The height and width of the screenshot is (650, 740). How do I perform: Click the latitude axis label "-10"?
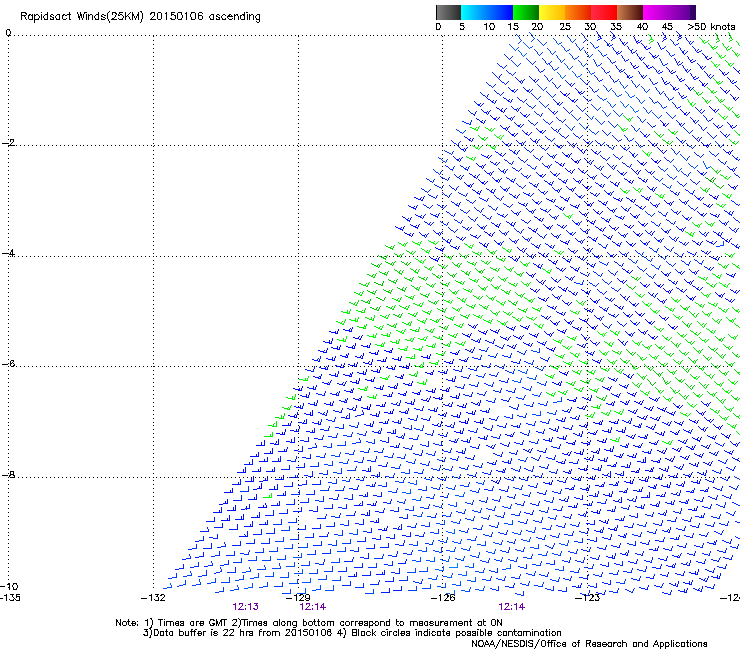point(9,586)
